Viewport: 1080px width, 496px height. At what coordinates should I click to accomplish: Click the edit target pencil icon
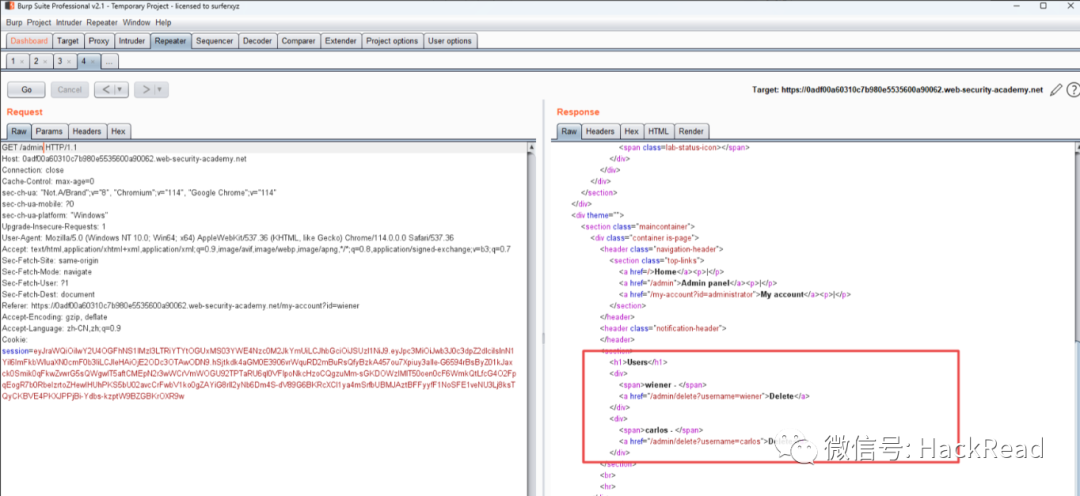[1056, 90]
